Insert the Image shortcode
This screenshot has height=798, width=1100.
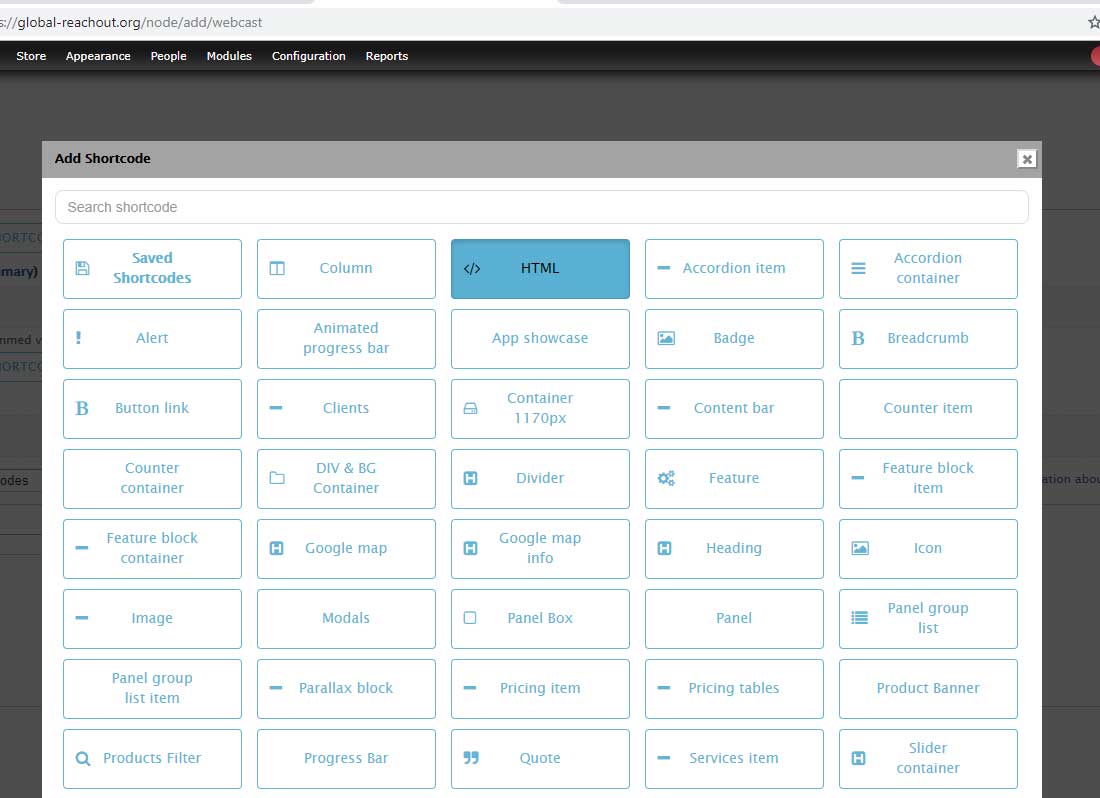152,619
